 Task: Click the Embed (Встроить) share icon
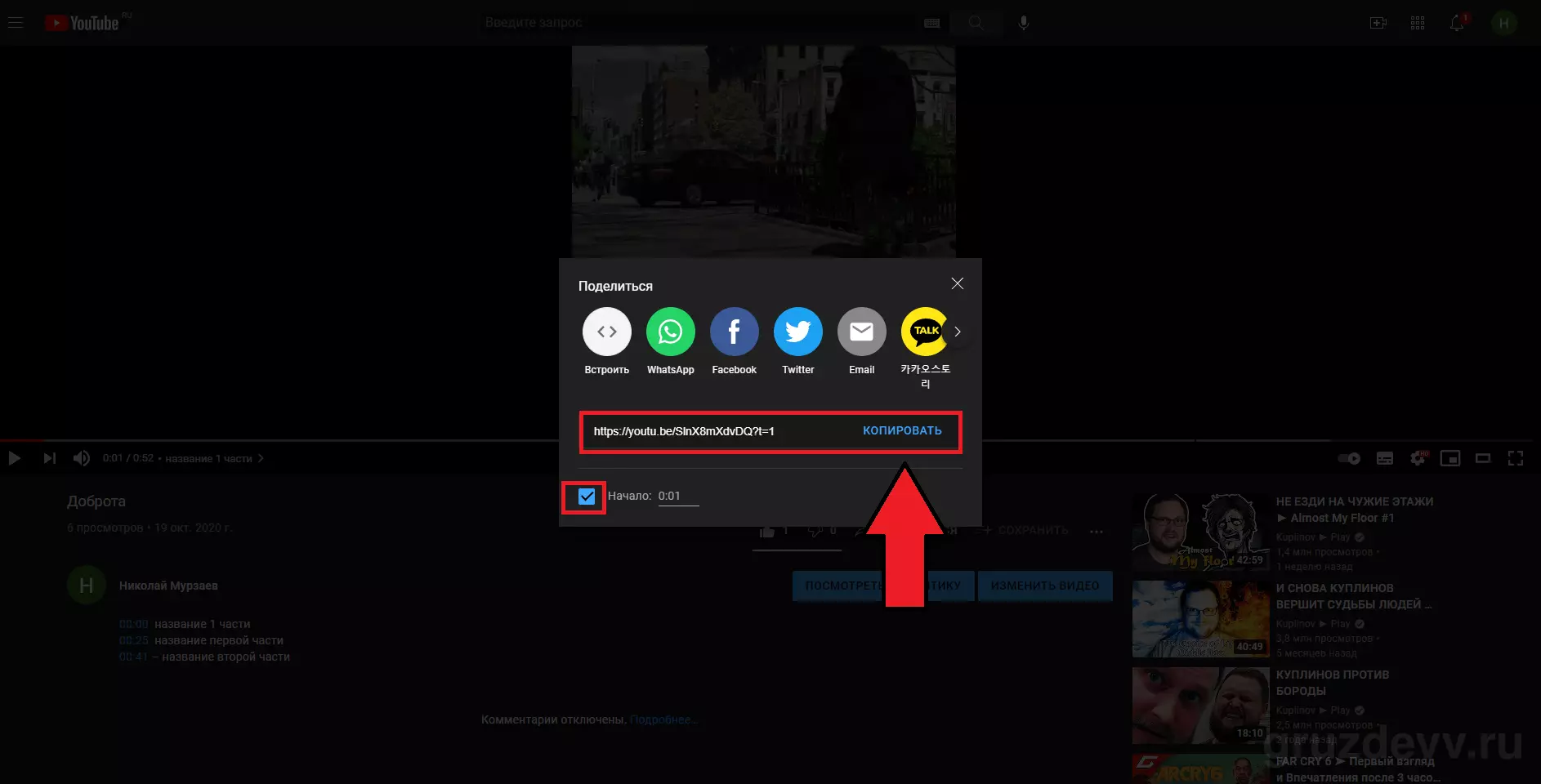point(606,332)
